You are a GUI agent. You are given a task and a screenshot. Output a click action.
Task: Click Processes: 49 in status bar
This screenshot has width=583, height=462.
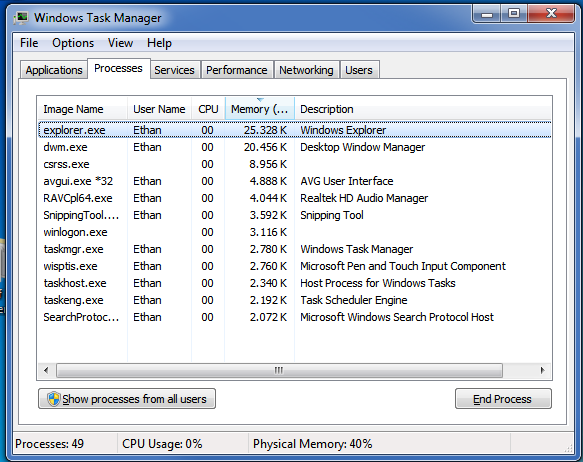tap(49, 444)
